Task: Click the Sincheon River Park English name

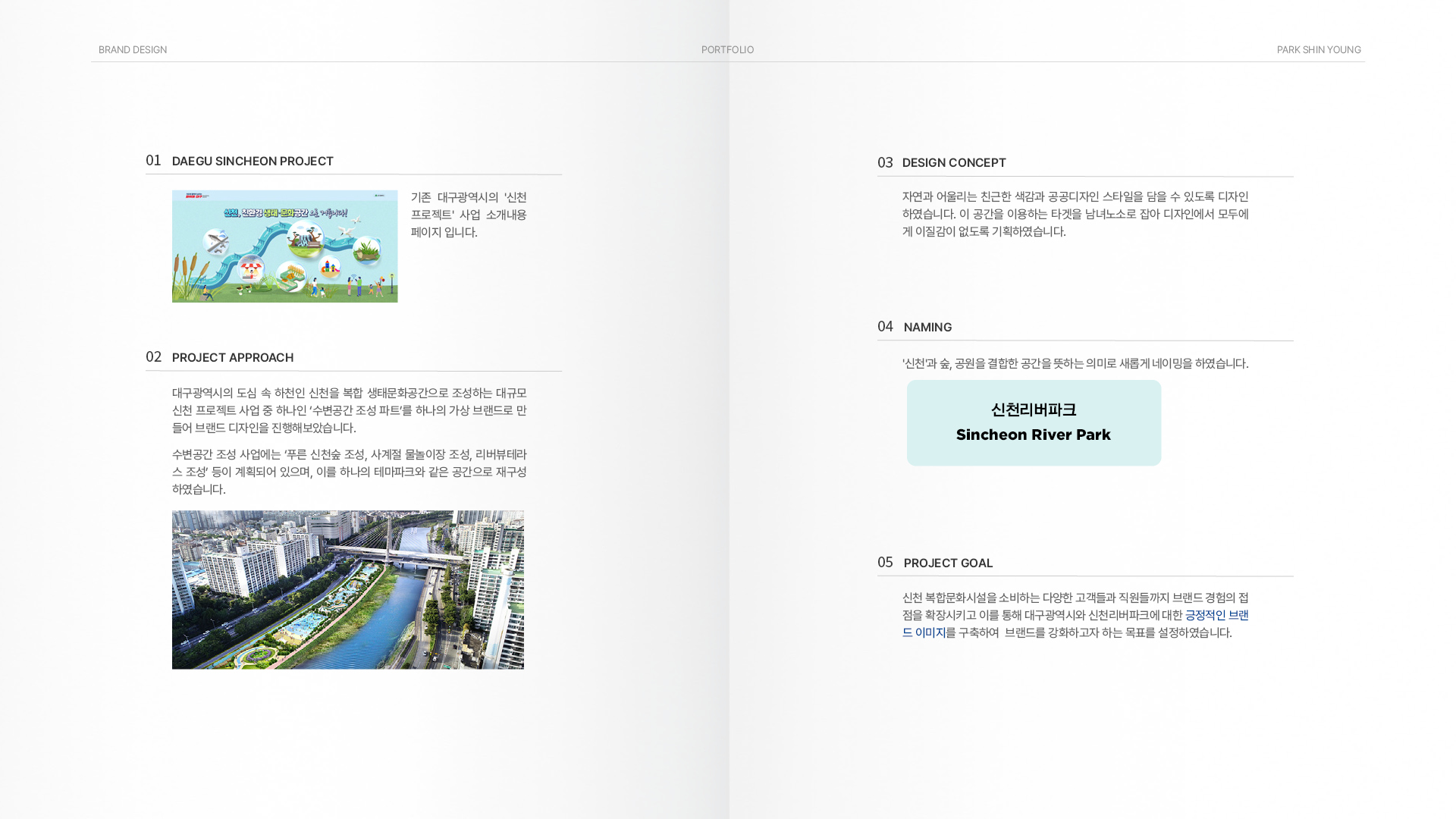Action: click(1034, 435)
